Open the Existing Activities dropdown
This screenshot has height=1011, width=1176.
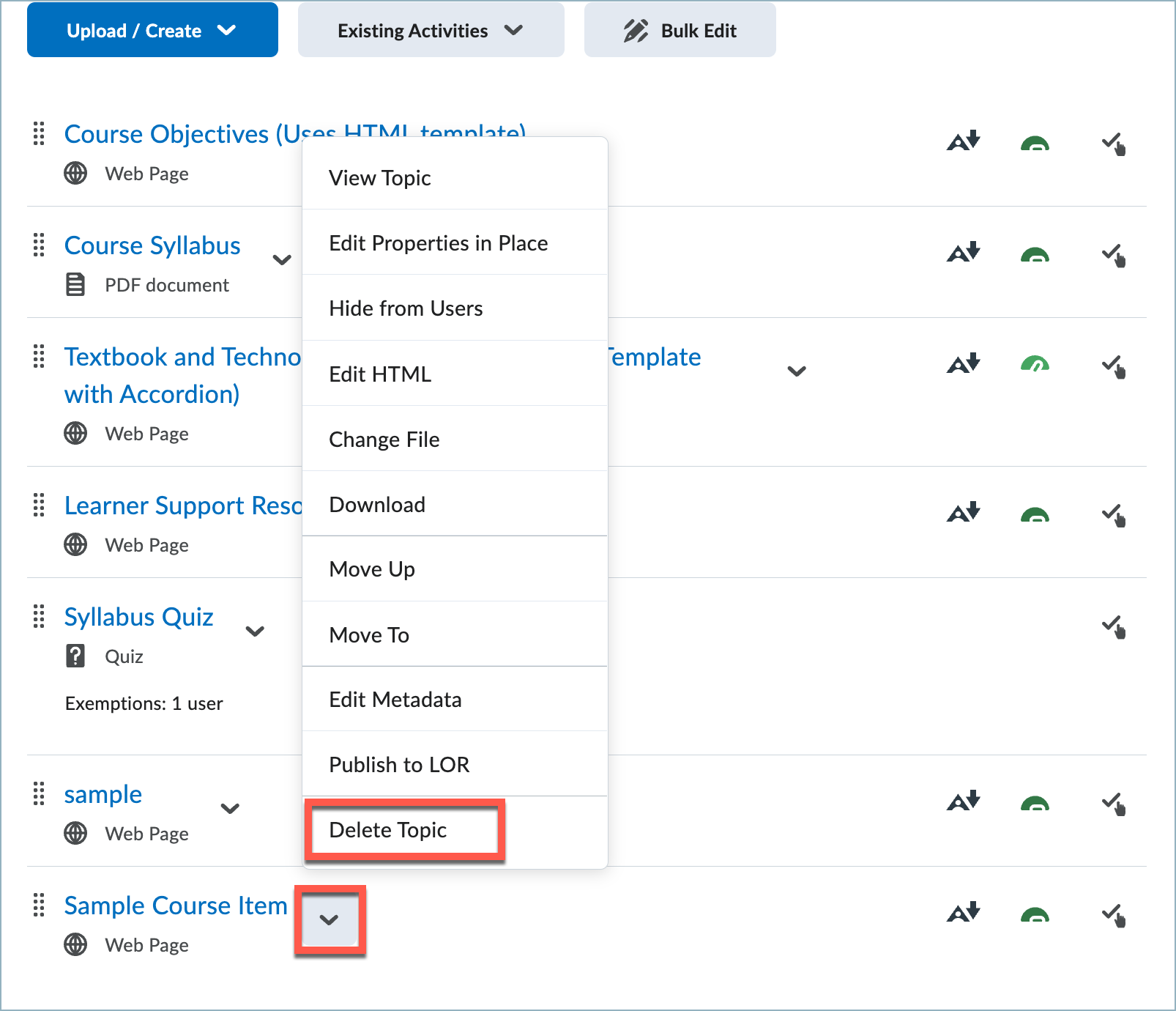coord(430,30)
